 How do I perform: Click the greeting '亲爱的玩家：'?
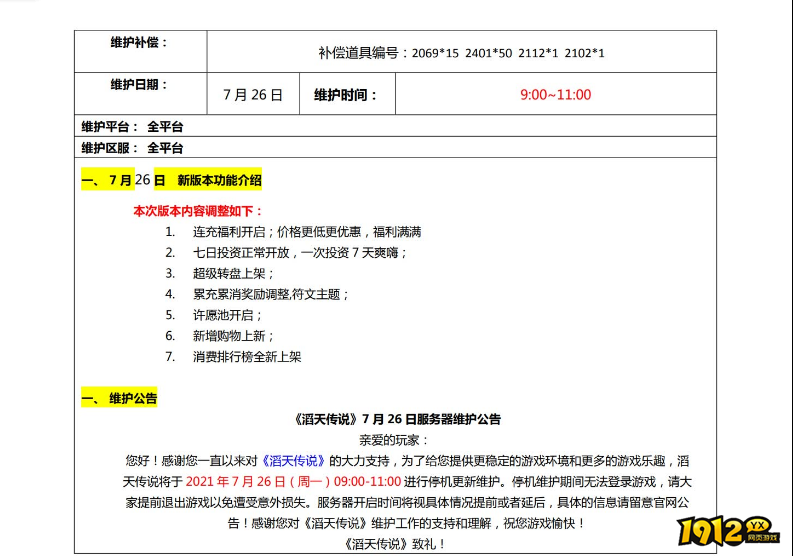(394, 440)
